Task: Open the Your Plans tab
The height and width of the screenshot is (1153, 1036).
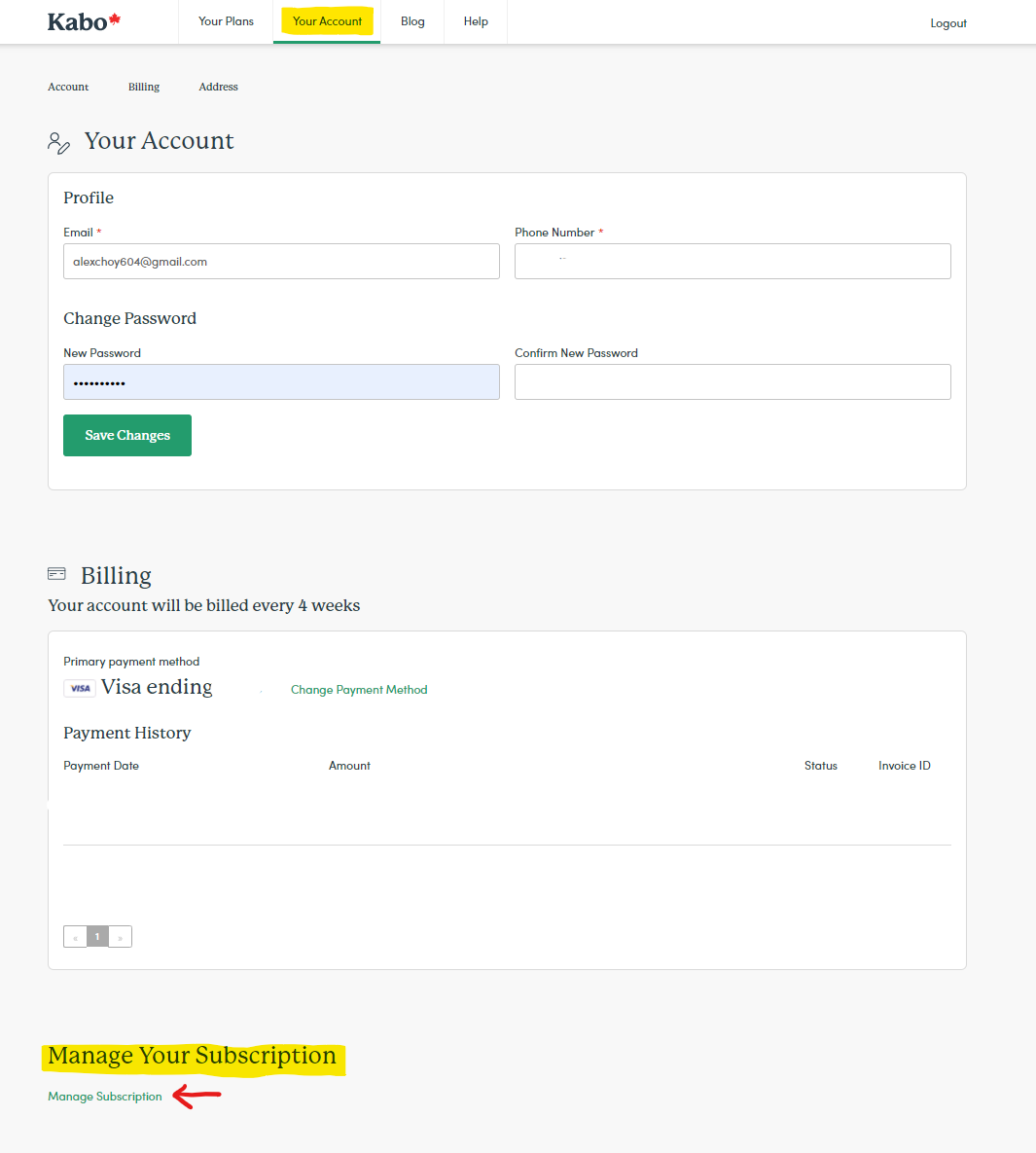Action: 226,21
